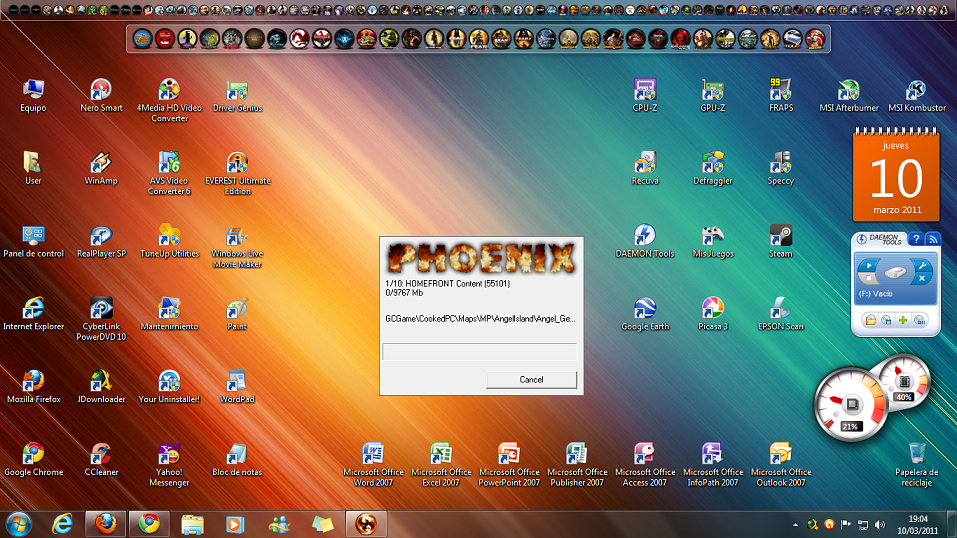Open Microsoft Office Excel 2007 icon
This screenshot has width=957, height=538.
pyautogui.click(x=441, y=465)
